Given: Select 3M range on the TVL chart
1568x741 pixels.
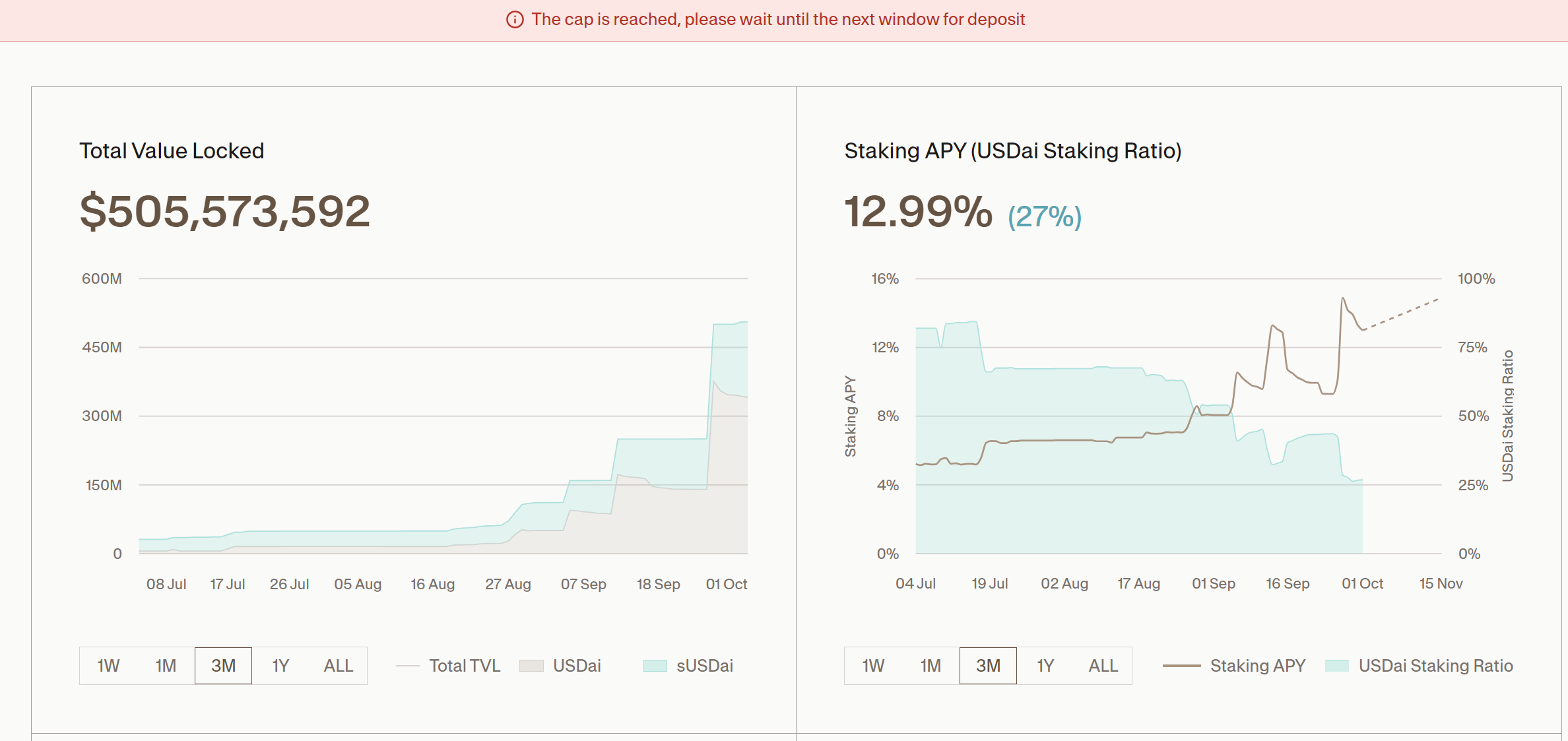Looking at the screenshot, I should pos(223,666).
